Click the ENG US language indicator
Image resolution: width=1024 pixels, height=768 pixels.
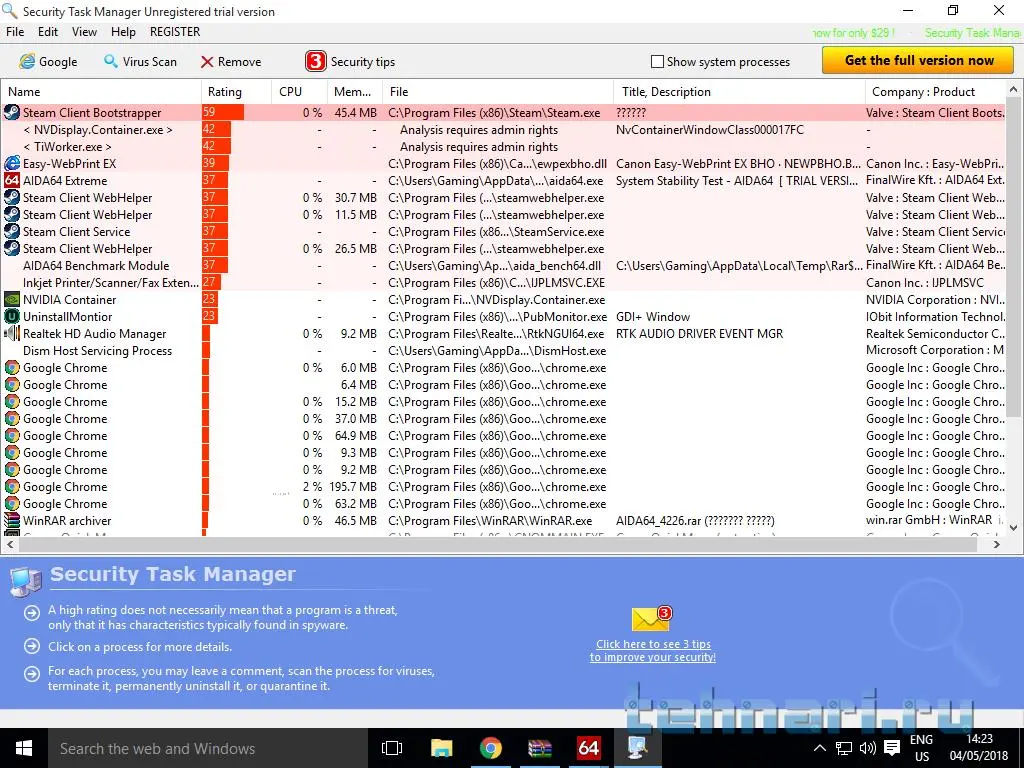coord(921,748)
